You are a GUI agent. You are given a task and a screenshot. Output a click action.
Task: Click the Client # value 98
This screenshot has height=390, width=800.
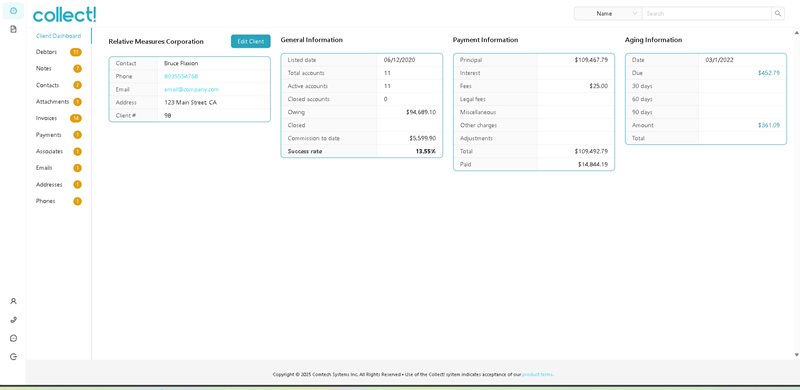click(167, 116)
